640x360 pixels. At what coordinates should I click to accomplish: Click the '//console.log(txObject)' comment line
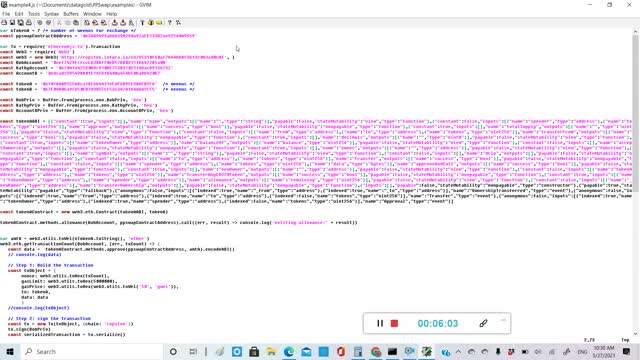(x=38, y=307)
